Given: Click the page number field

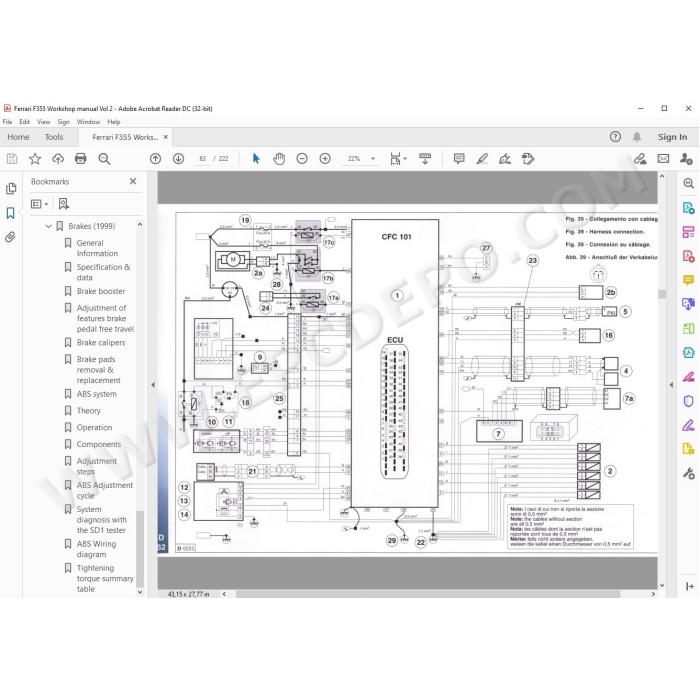Looking at the screenshot, I should click(x=203, y=159).
